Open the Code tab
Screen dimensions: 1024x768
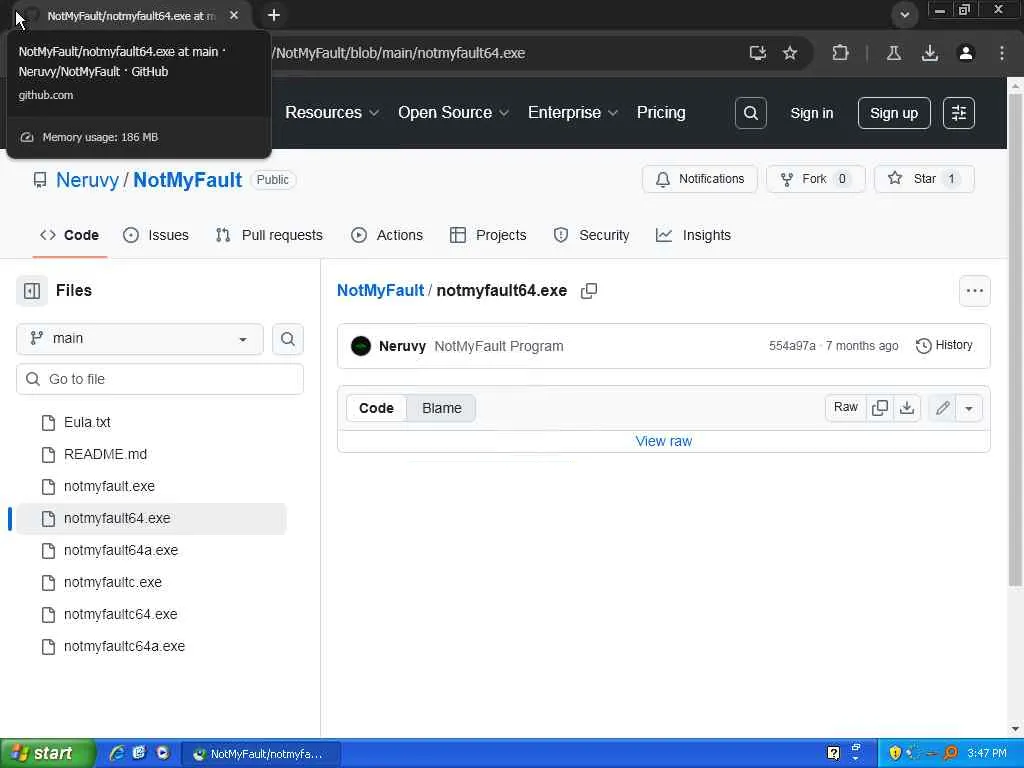pyautogui.click(x=69, y=235)
